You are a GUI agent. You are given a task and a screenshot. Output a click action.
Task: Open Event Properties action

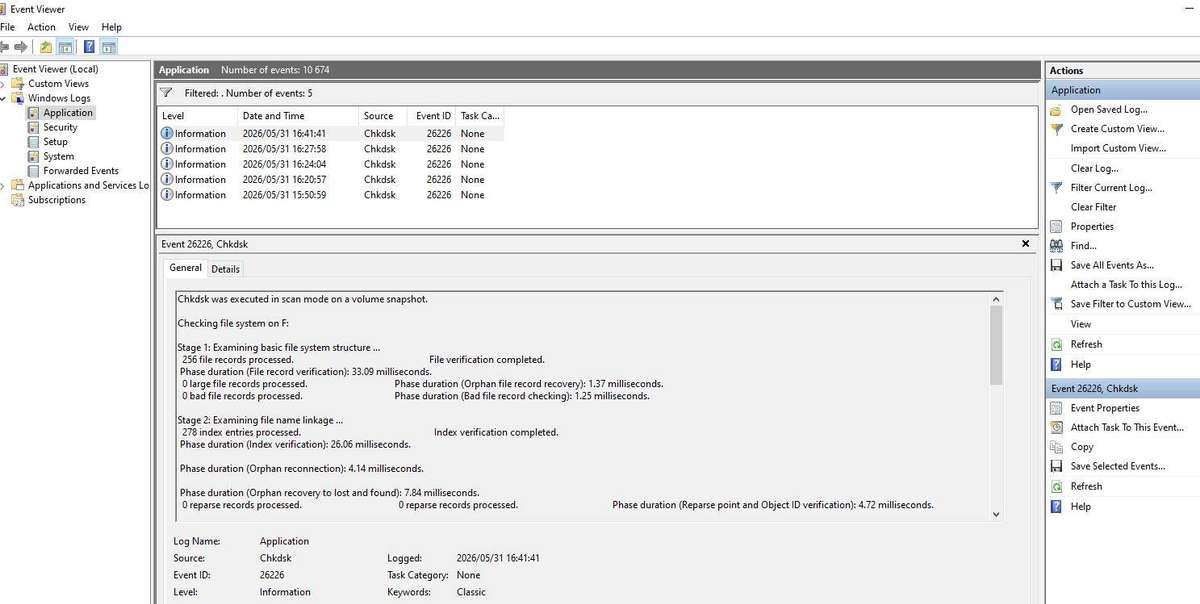point(1105,408)
